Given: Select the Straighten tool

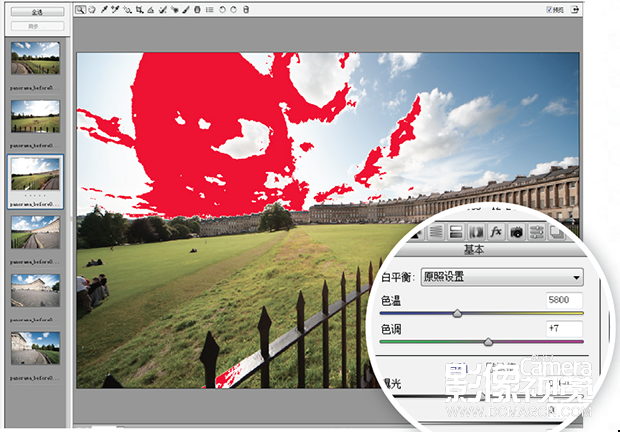Looking at the screenshot, I should click(x=151, y=10).
